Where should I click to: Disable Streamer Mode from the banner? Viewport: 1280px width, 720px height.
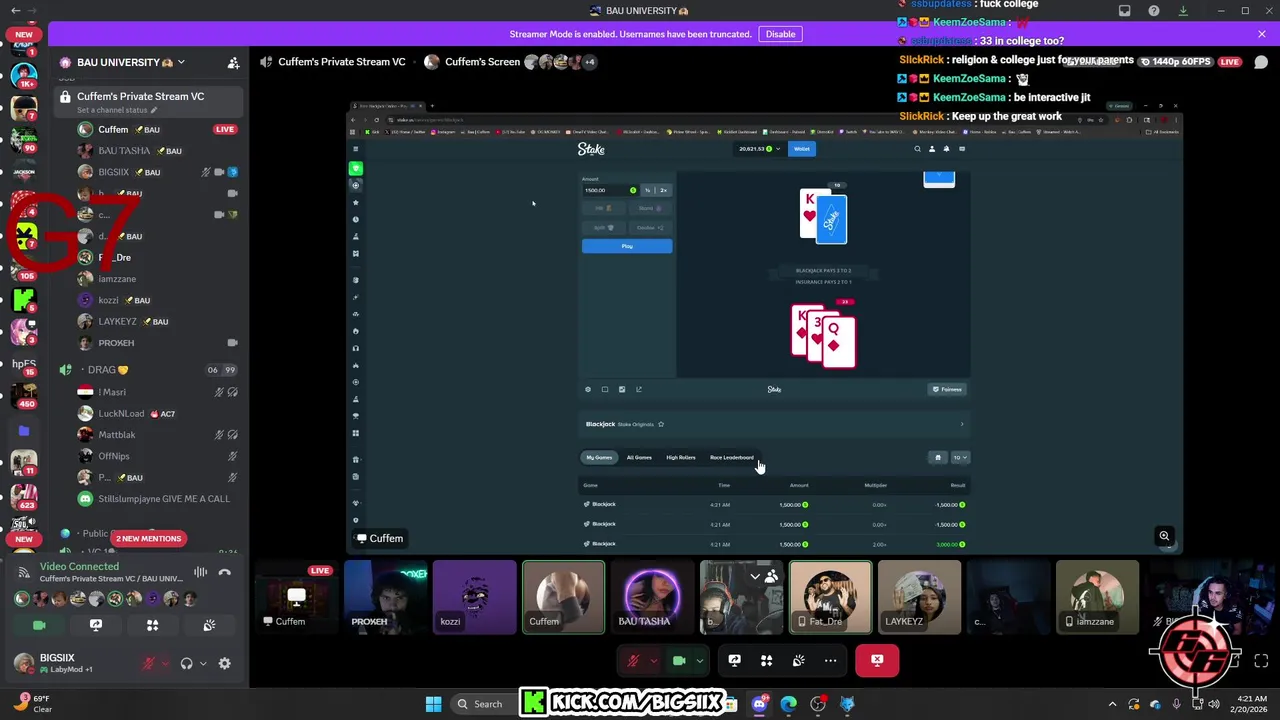[x=780, y=34]
